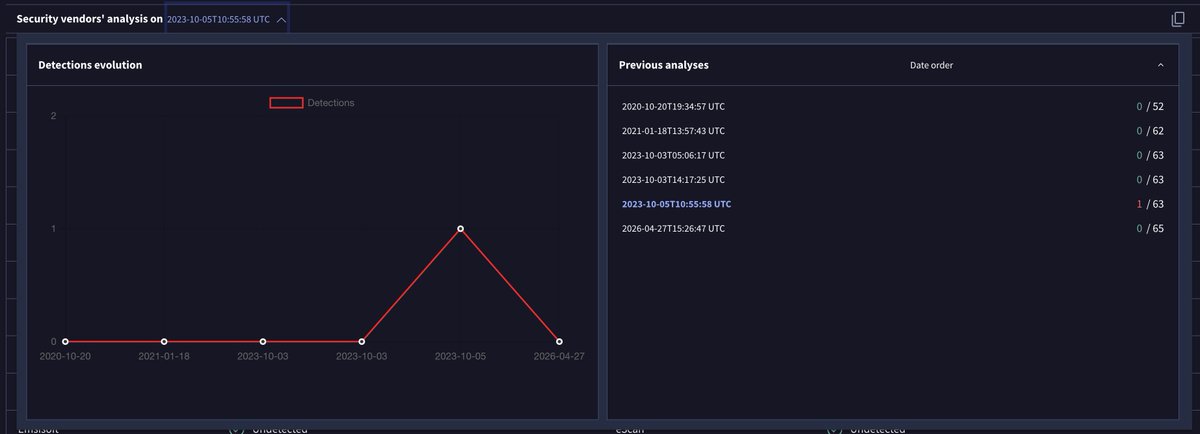This screenshot has width=1200, height=434.
Task: Collapse the analysis date dropdown chevron
Action: pos(282,19)
